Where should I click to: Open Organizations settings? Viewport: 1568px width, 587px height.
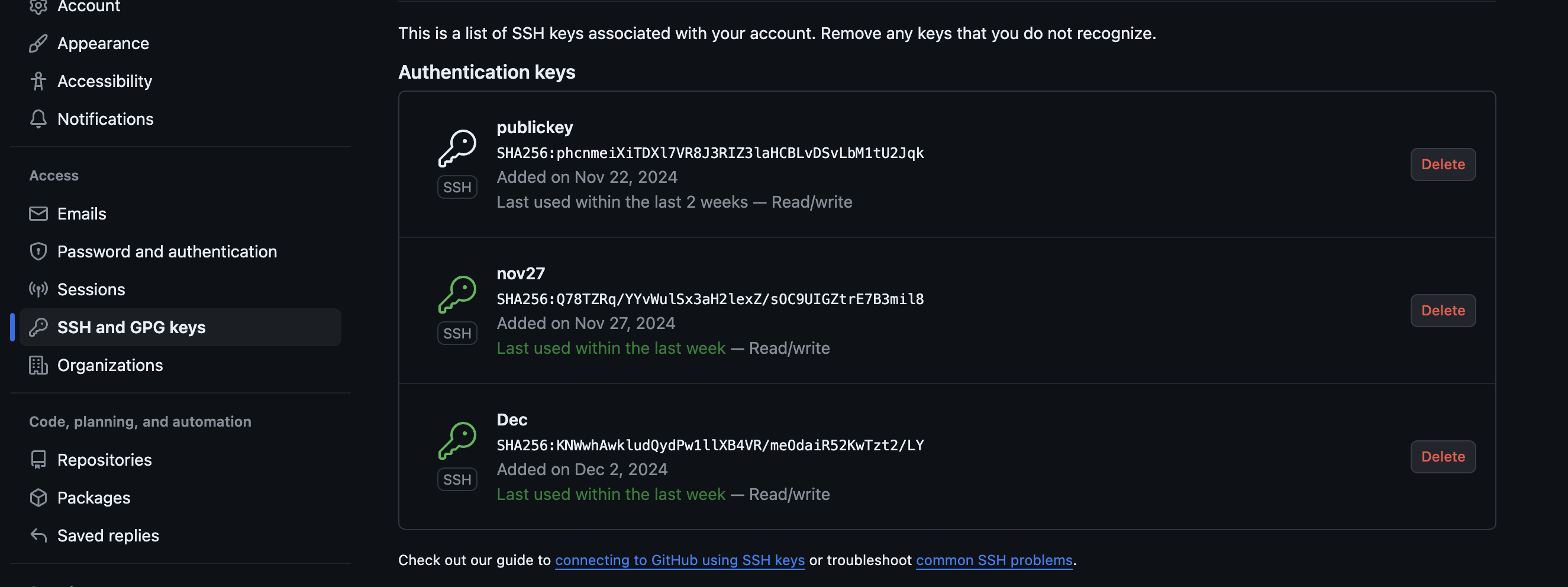pyautogui.click(x=180, y=365)
